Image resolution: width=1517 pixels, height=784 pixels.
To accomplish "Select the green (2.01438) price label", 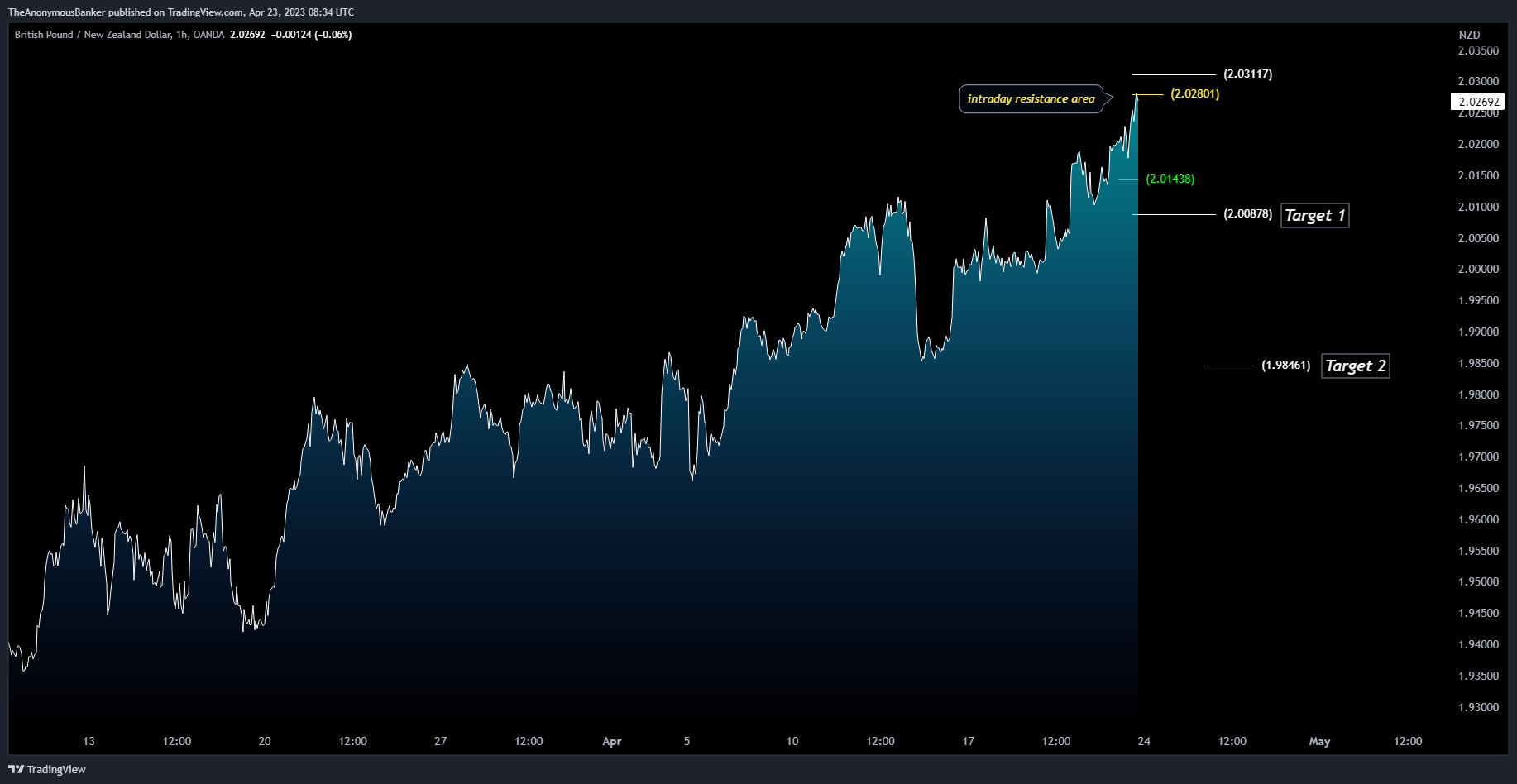I will tap(1170, 179).
